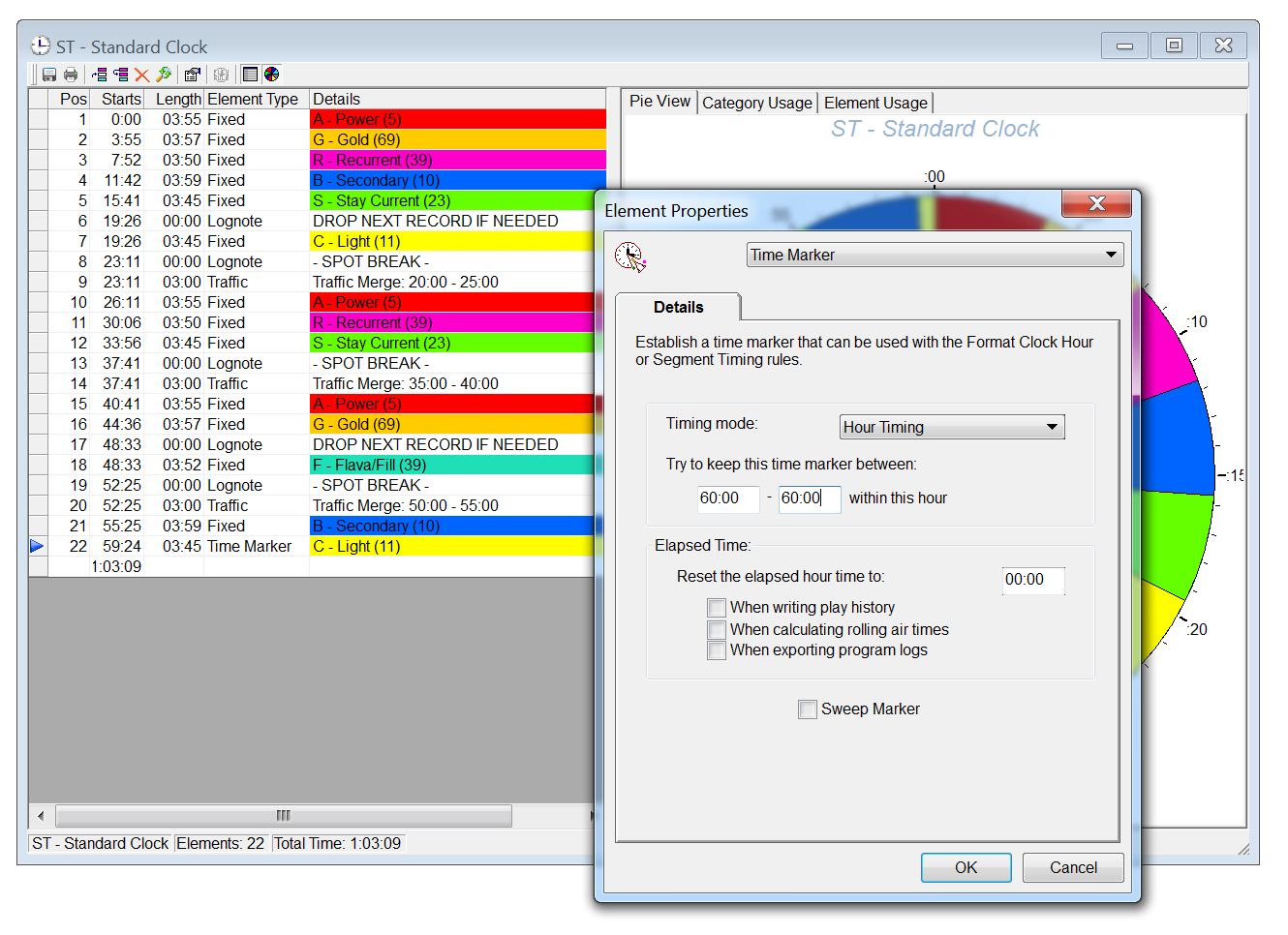Click the elapsed hour reset time field
The width and height of the screenshot is (1288, 935).
1032,580
